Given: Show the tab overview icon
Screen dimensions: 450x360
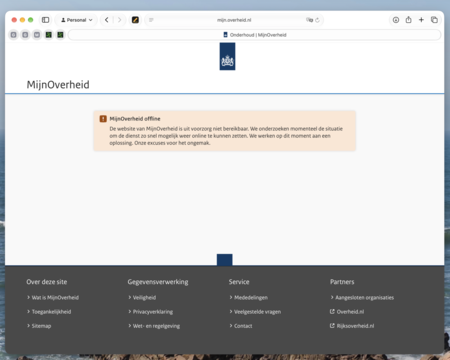Looking at the screenshot, I should point(434,20).
